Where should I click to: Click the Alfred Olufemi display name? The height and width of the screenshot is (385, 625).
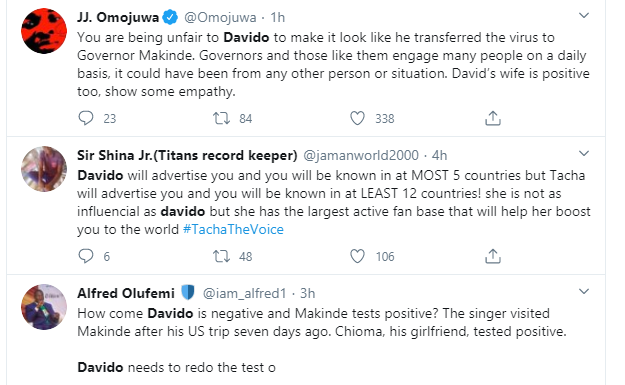pos(126,293)
